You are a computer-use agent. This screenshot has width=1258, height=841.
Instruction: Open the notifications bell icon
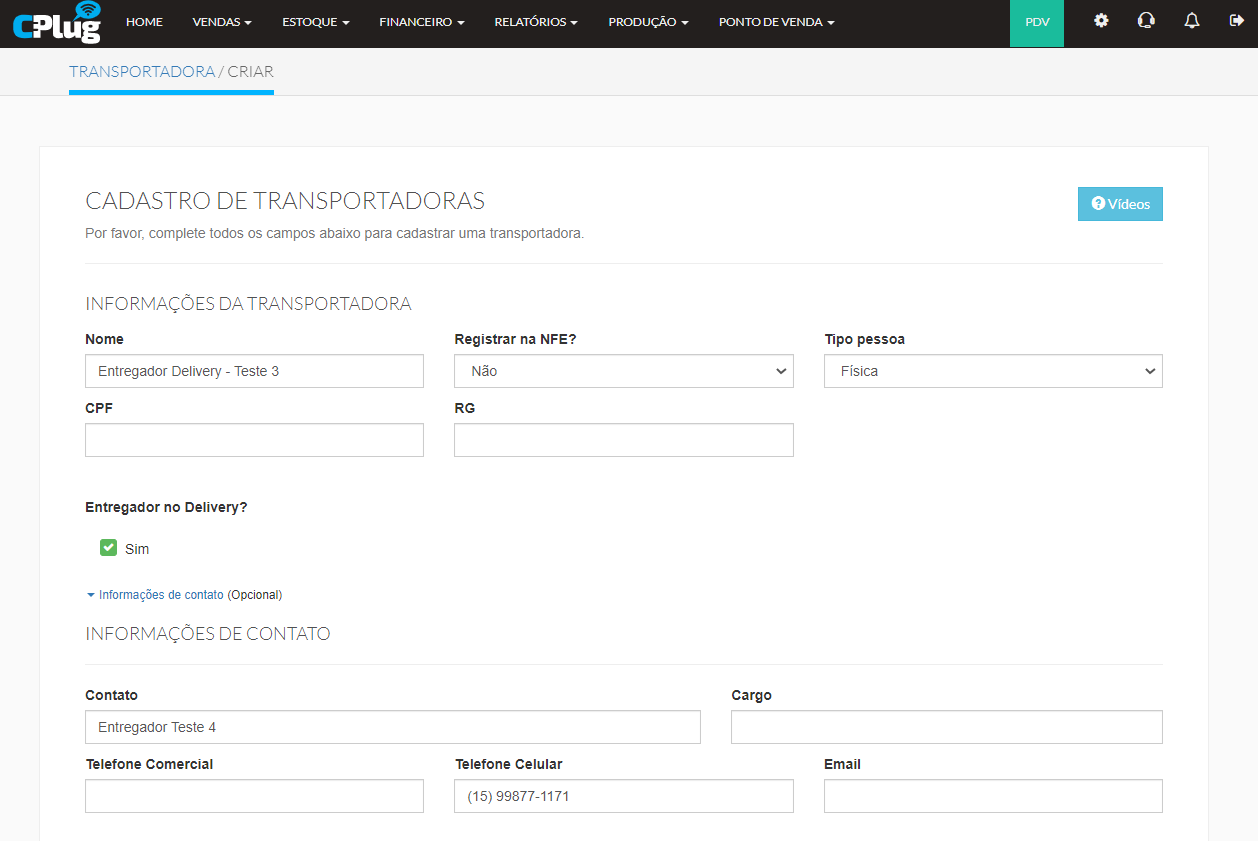[x=1191, y=20]
